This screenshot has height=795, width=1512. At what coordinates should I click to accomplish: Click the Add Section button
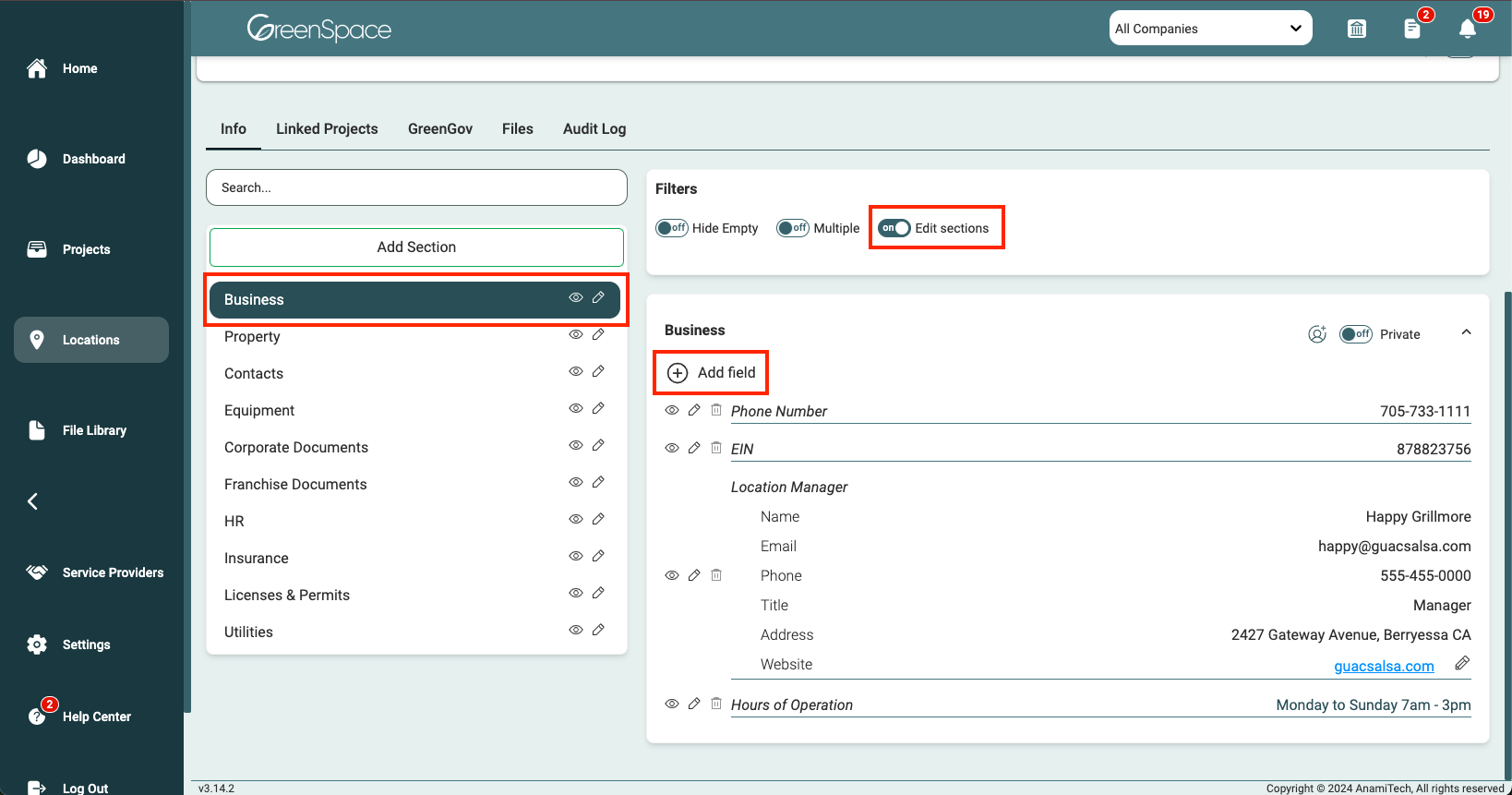[416, 247]
